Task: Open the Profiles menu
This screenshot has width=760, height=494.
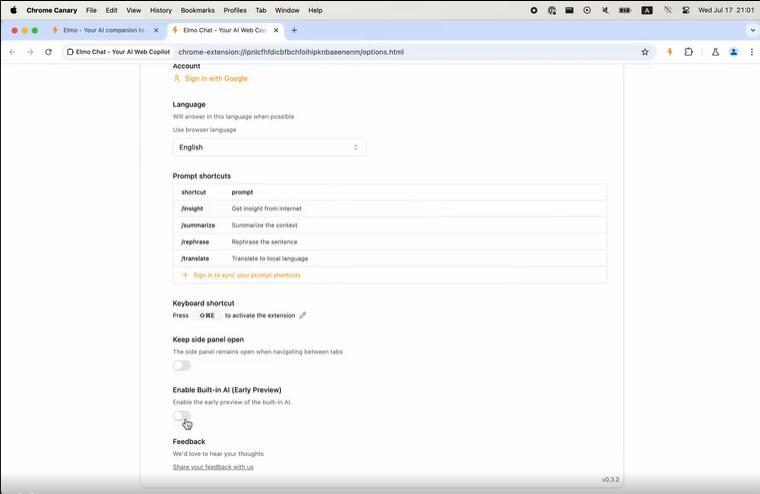Action: click(235, 10)
